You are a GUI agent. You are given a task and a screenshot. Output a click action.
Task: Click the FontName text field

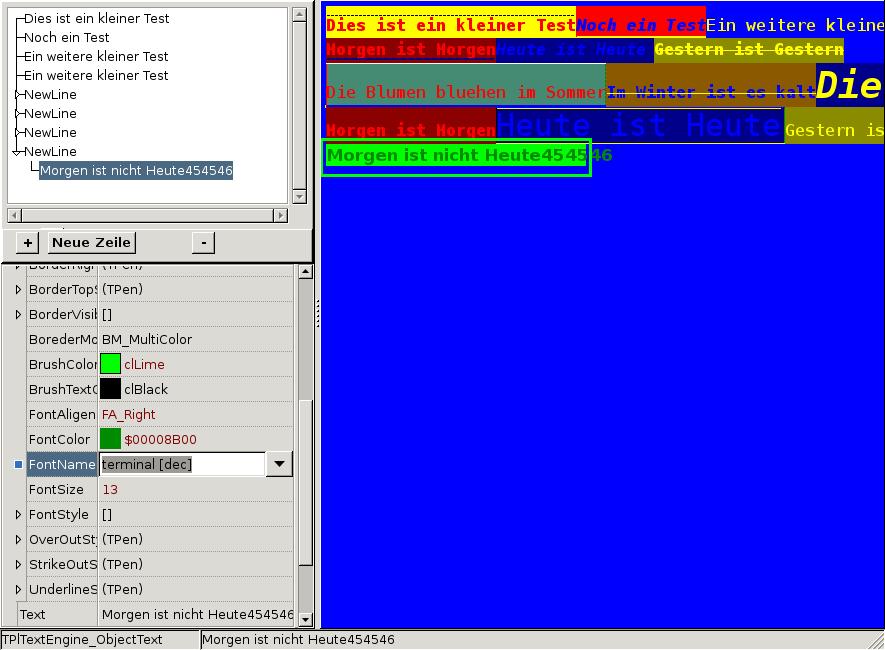click(182, 464)
